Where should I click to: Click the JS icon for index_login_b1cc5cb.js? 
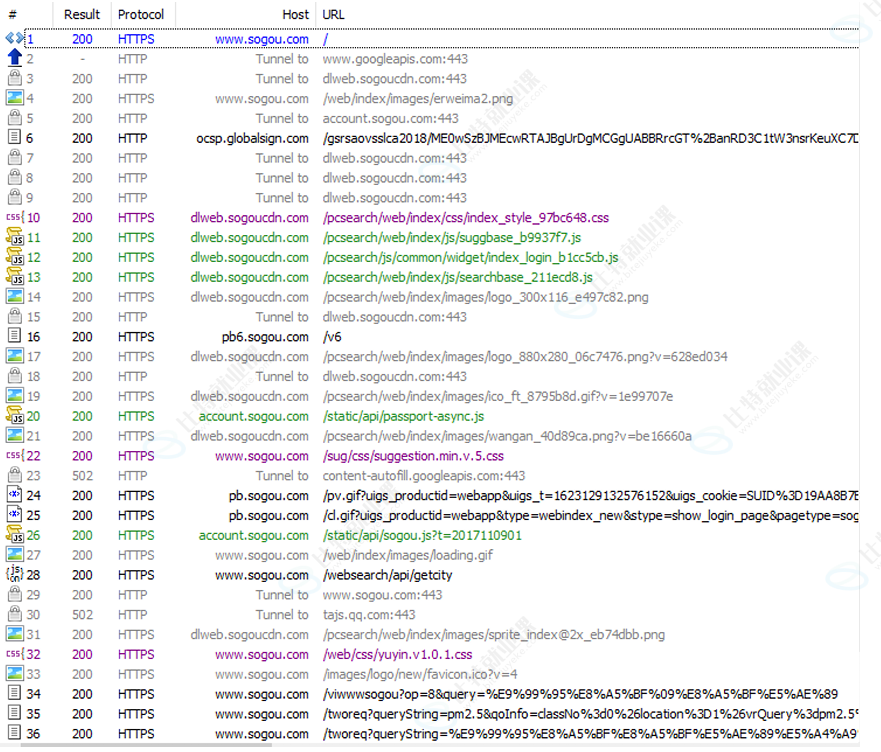(x=15, y=257)
